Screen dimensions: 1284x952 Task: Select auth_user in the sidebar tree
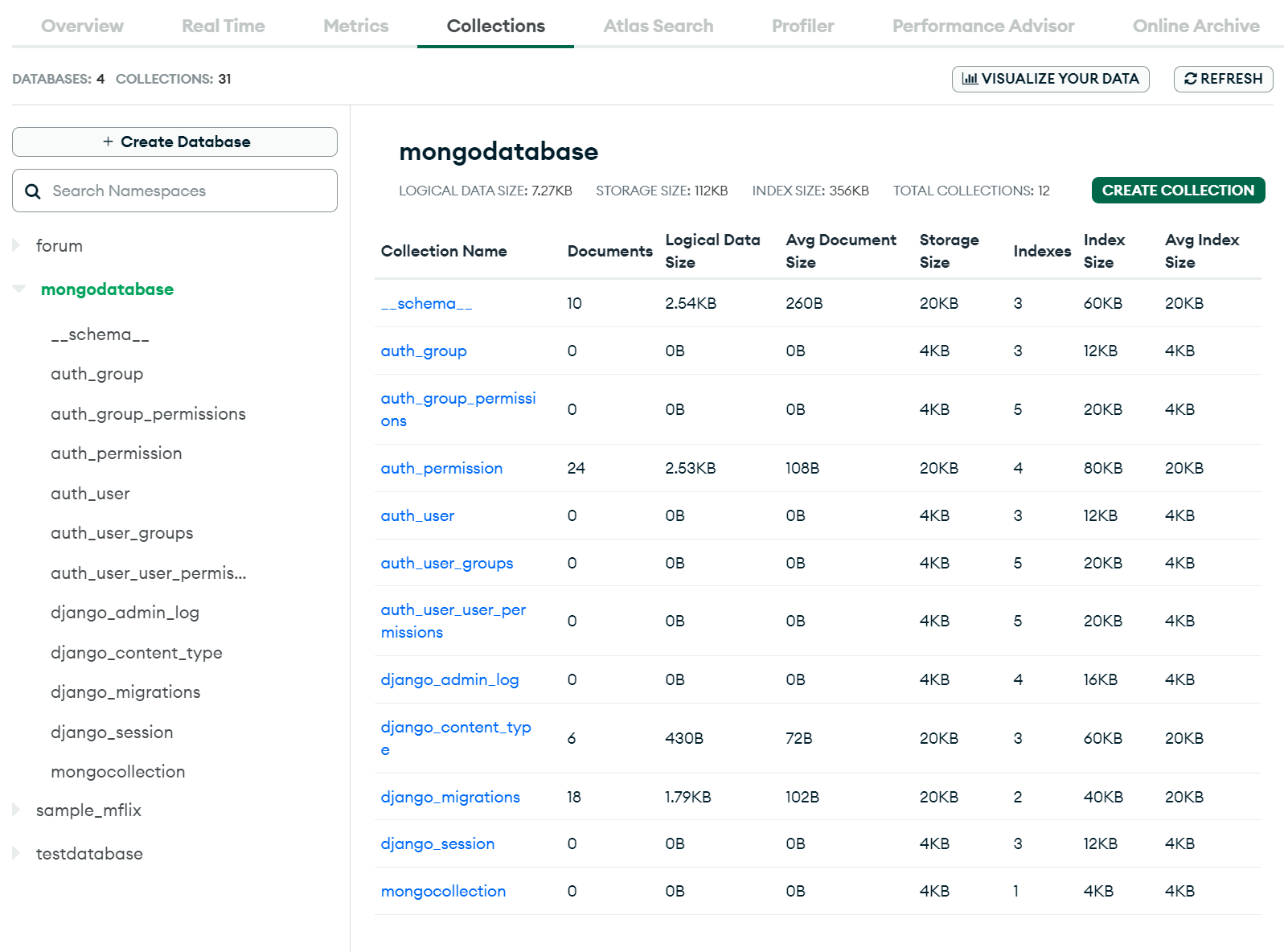90,494
